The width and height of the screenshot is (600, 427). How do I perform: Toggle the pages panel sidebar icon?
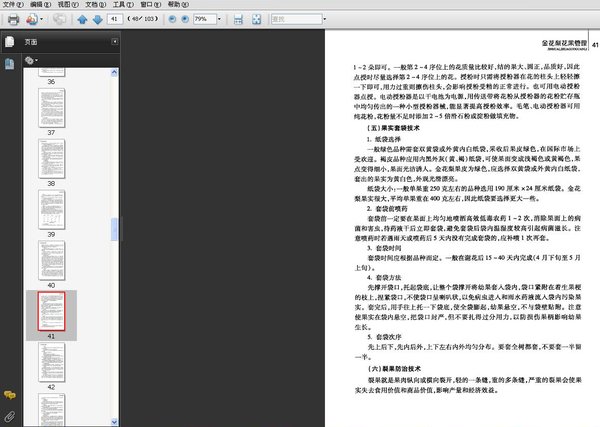point(9,42)
